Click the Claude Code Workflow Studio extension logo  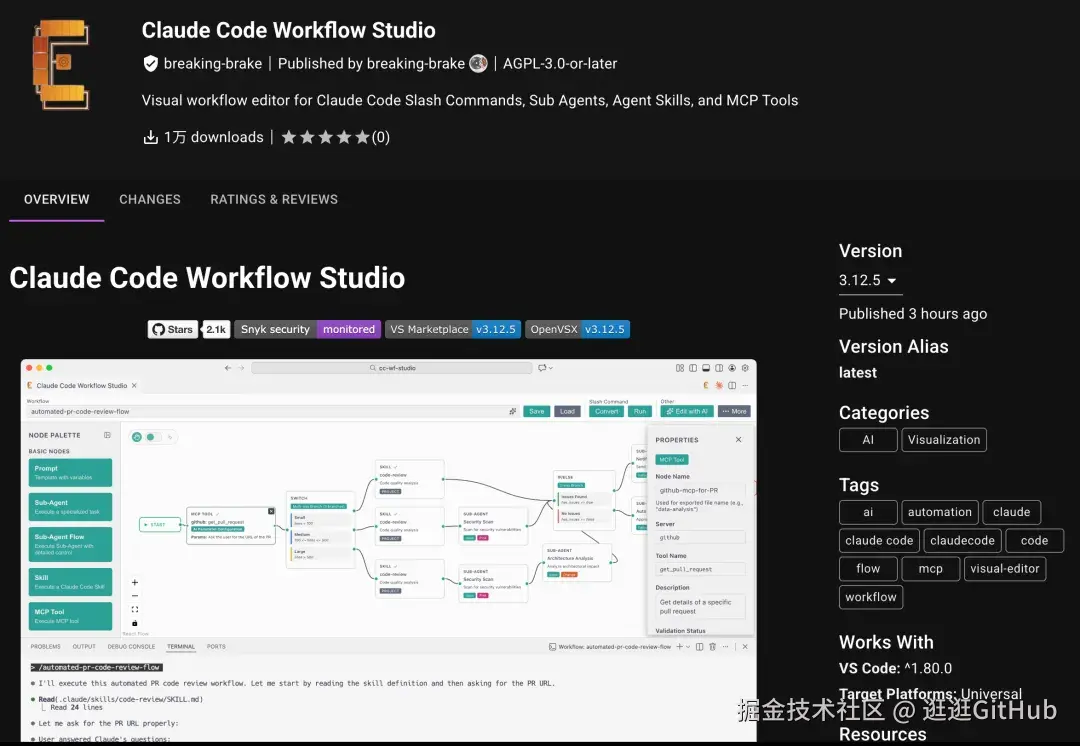coord(61,64)
